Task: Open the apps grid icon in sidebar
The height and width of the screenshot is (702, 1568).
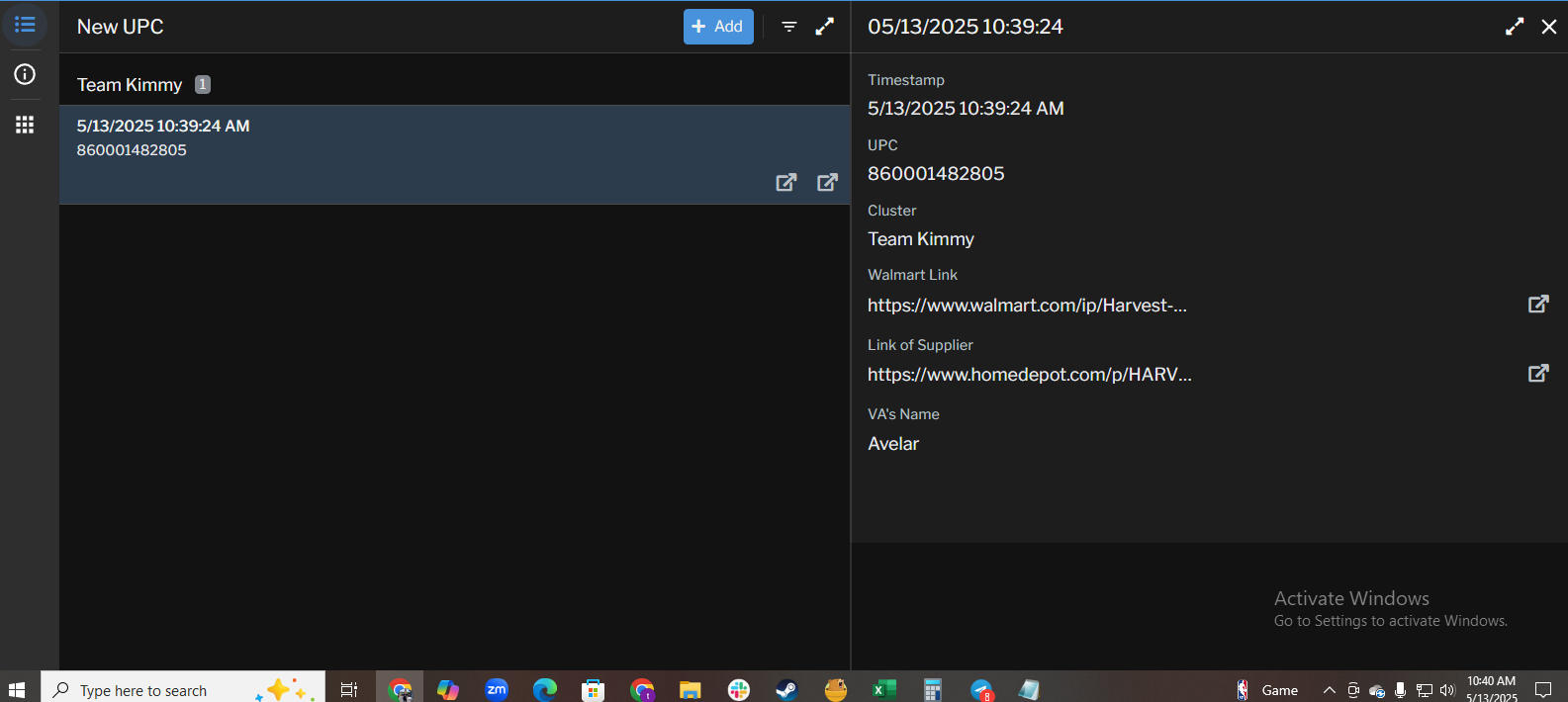Action: [25, 125]
